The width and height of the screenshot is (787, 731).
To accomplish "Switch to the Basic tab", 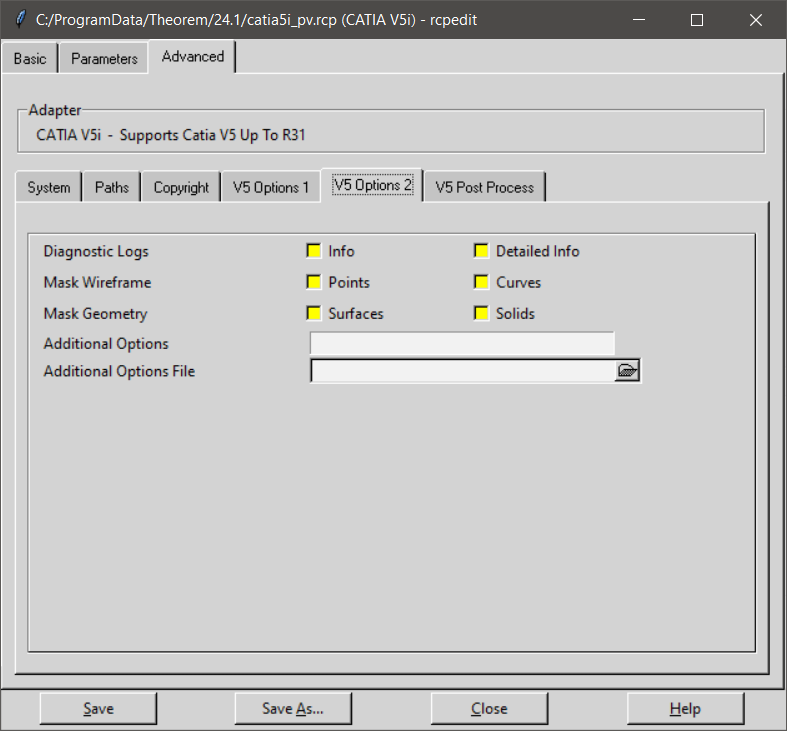I will 30,59.
